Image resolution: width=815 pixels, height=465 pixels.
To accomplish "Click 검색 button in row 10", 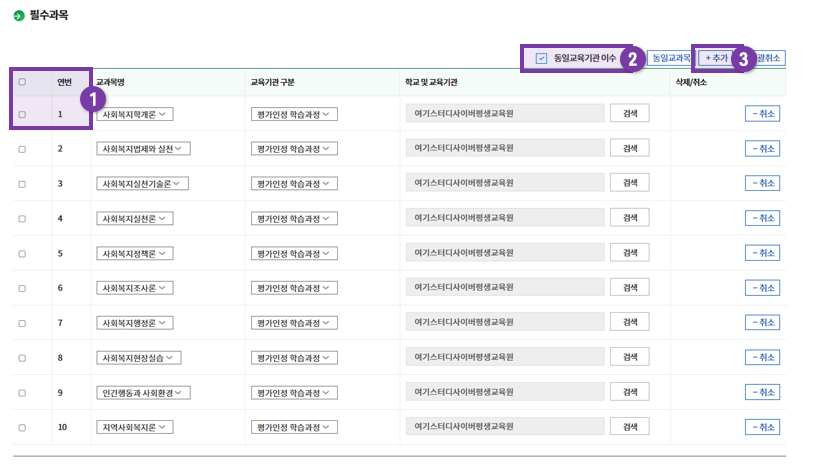I will point(630,427).
